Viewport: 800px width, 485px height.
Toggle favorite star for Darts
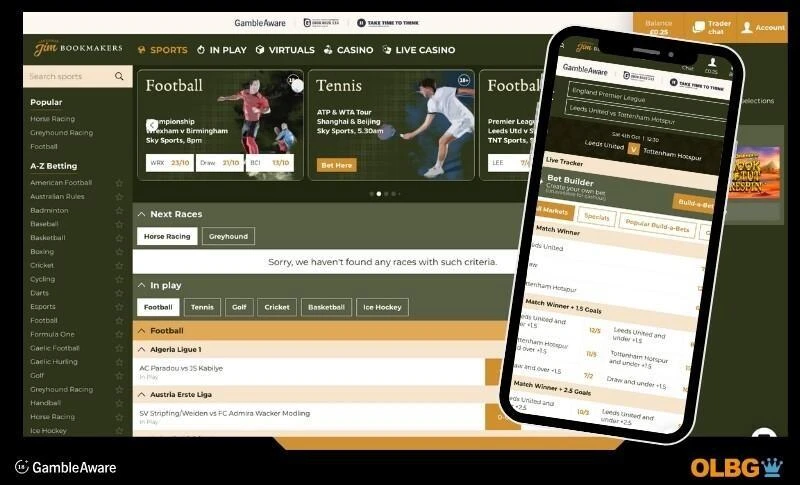tap(119, 293)
